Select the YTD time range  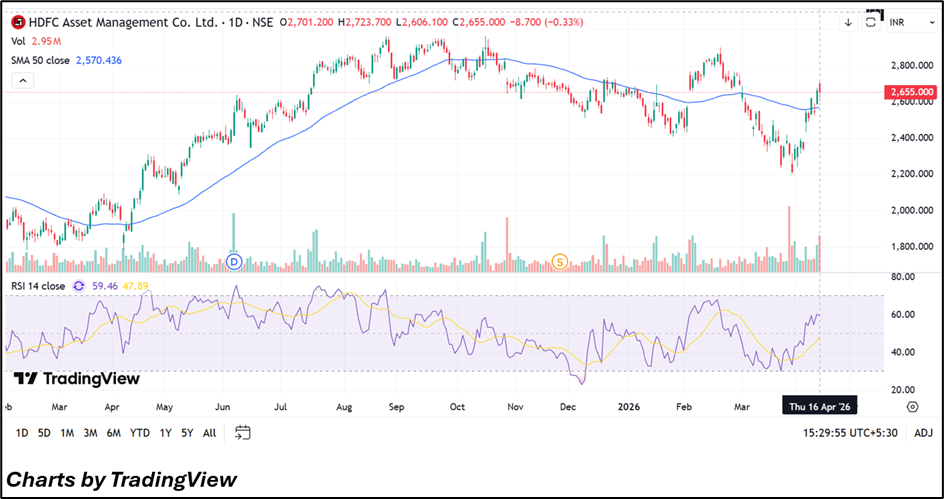[140, 433]
